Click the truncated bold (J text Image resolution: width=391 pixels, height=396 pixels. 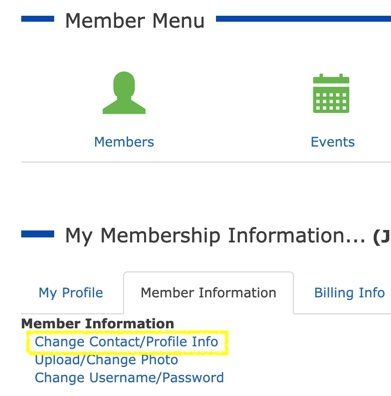(382, 237)
